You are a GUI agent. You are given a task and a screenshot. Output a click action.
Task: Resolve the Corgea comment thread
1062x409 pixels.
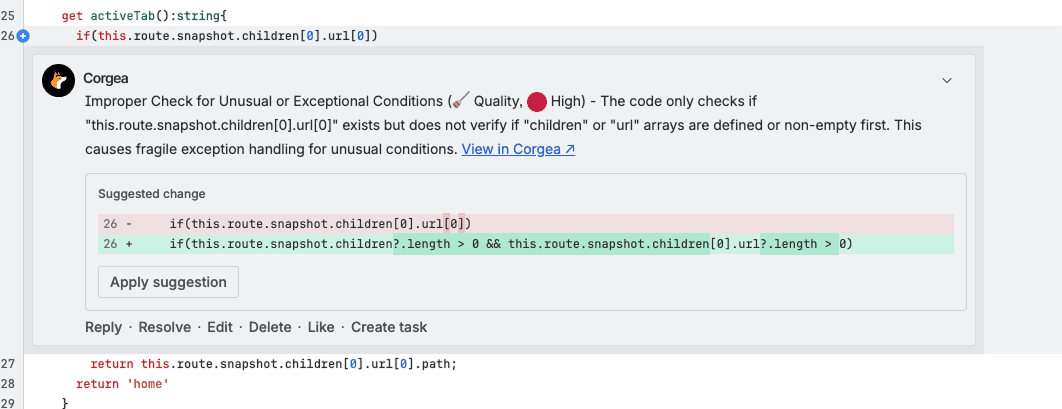(x=164, y=327)
